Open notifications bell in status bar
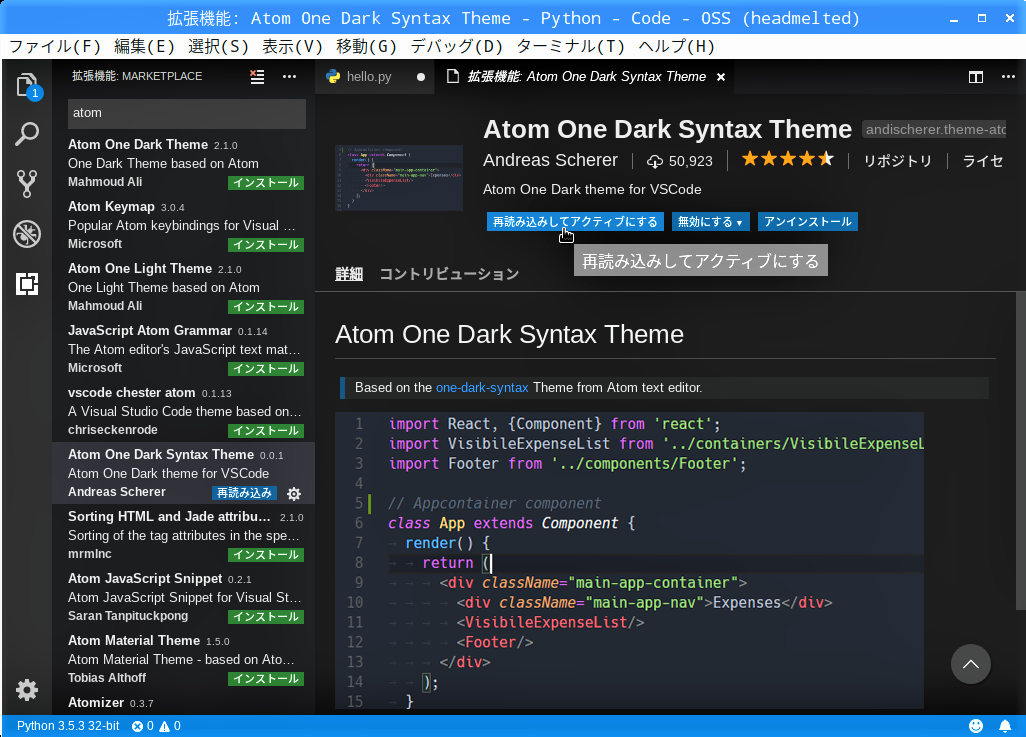The image size is (1026, 737). pyautogui.click(x=1005, y=725)
